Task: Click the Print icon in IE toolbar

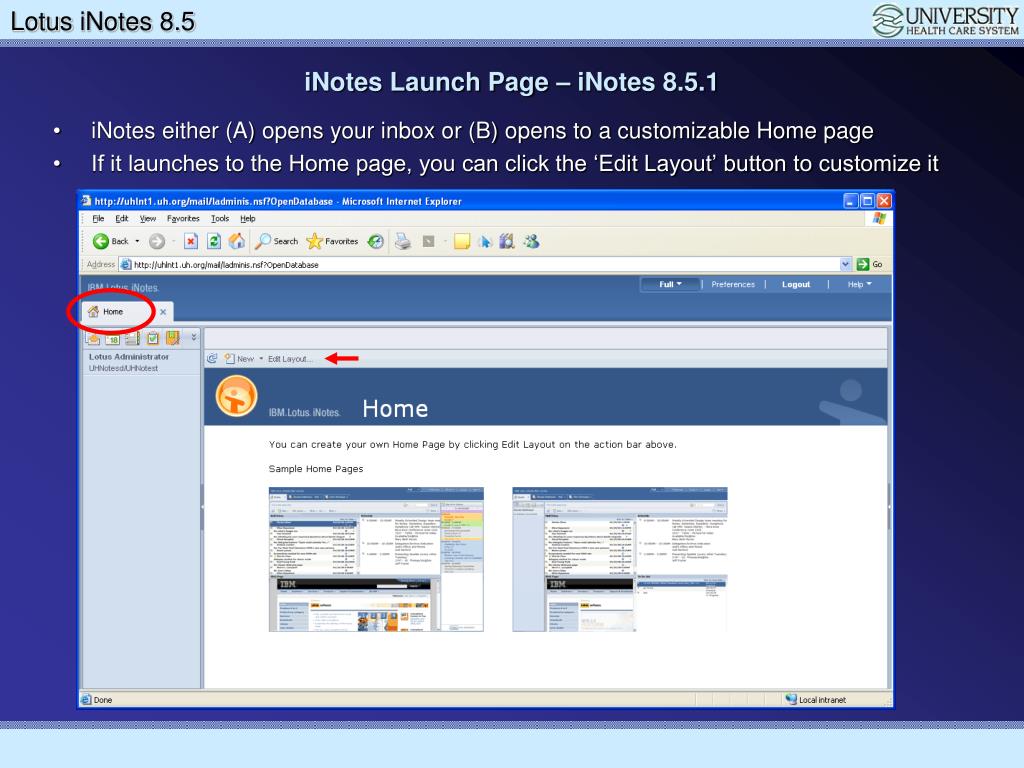Action: (403, 242)
